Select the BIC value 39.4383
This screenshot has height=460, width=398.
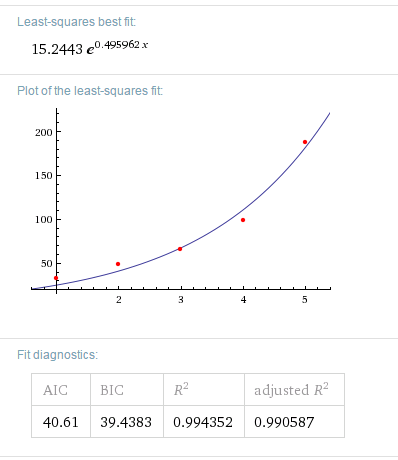[126, 422]
